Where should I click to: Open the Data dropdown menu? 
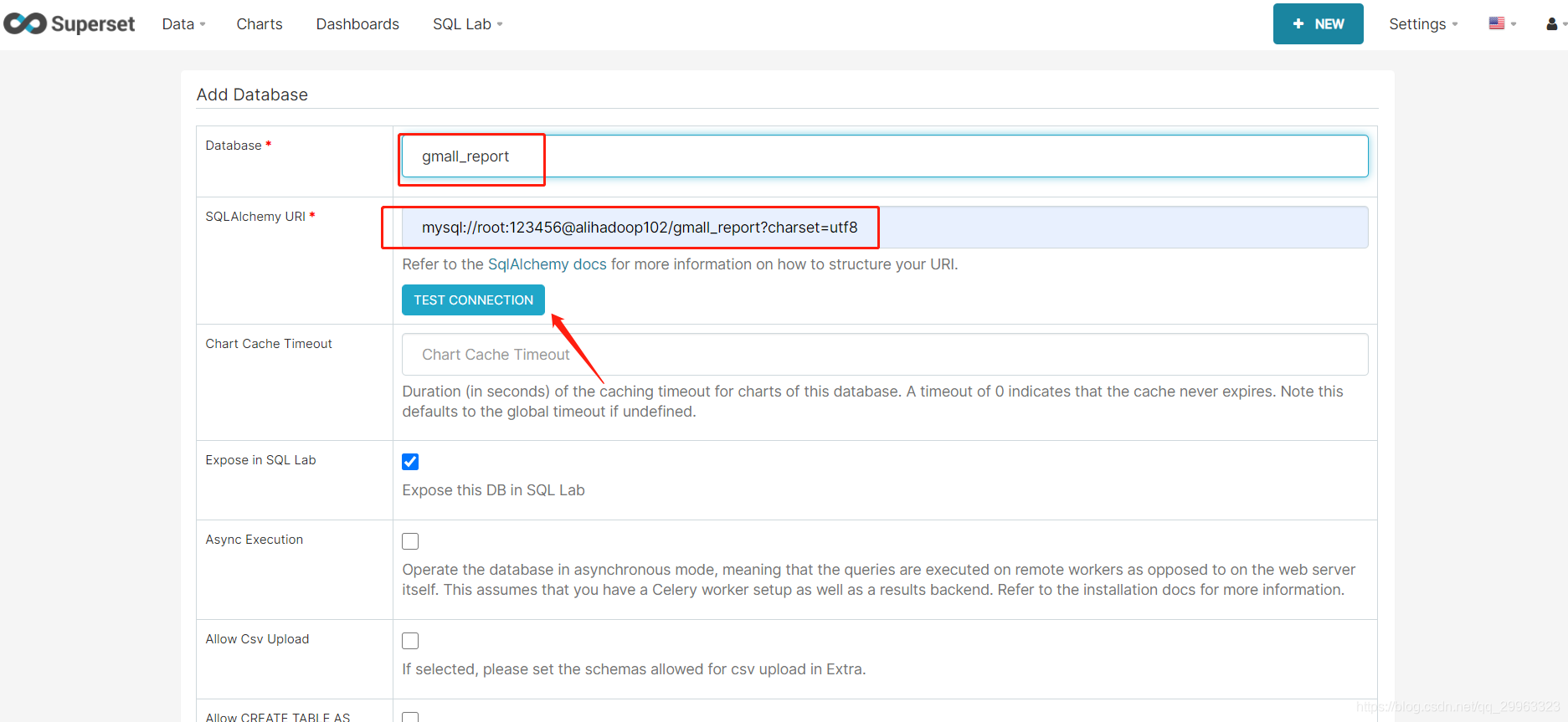(x=183, y=24)
